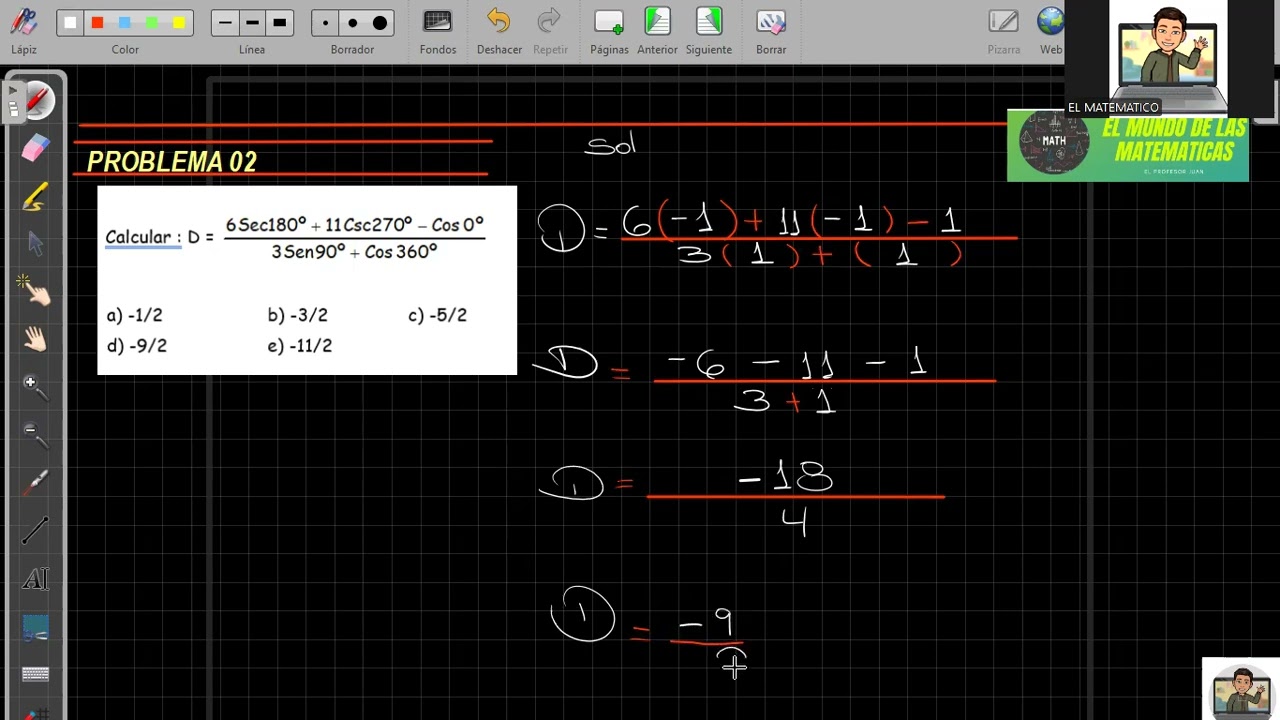Choose the thin line width

pyautogui.click(x=225, y=23)
